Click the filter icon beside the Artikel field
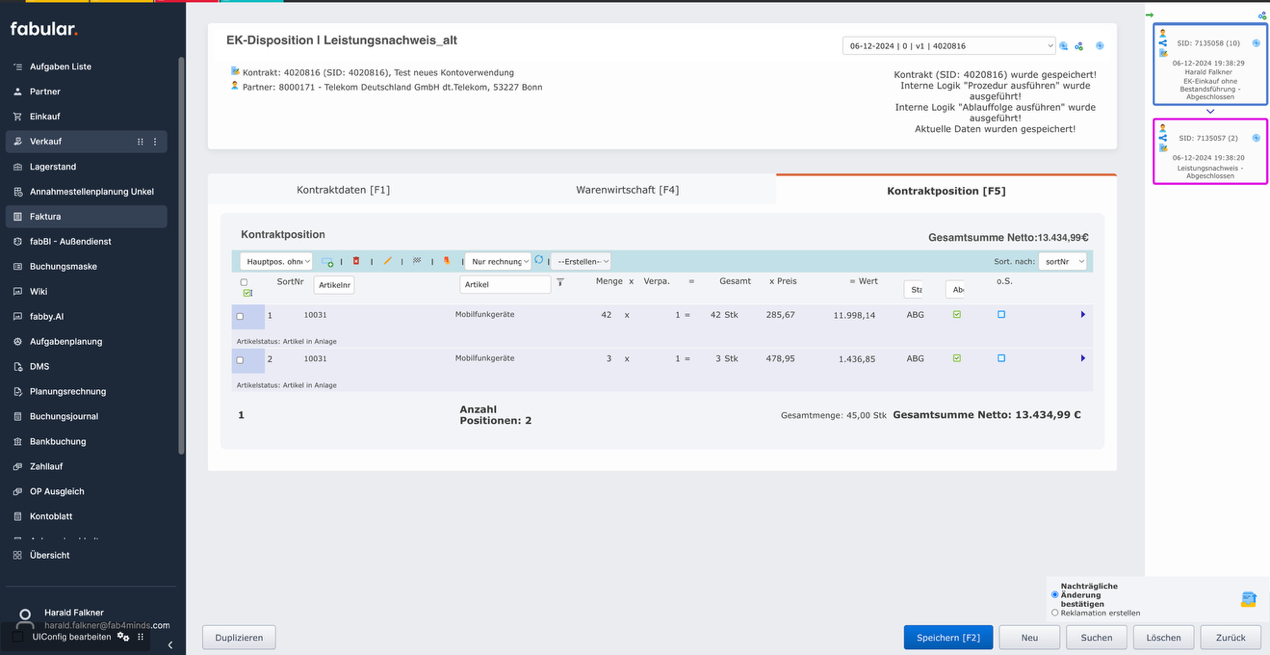 [x=560, y=283]
